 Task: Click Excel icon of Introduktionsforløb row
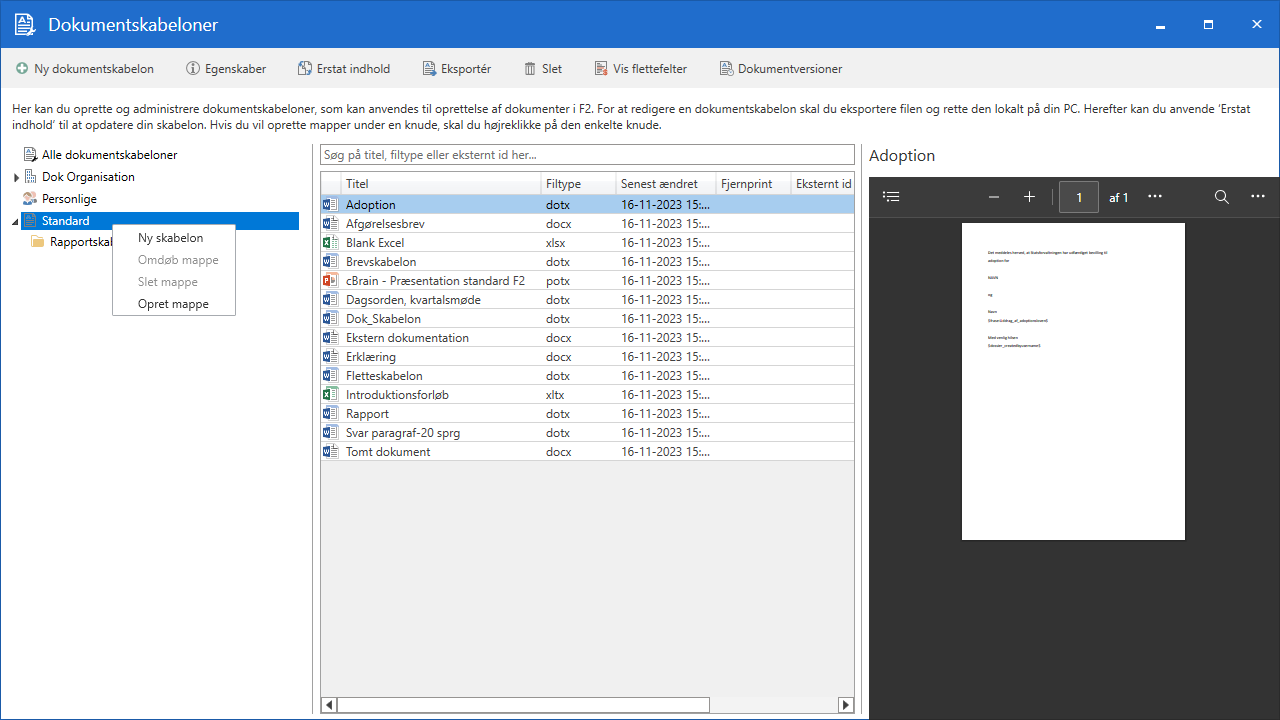(331, 395)
